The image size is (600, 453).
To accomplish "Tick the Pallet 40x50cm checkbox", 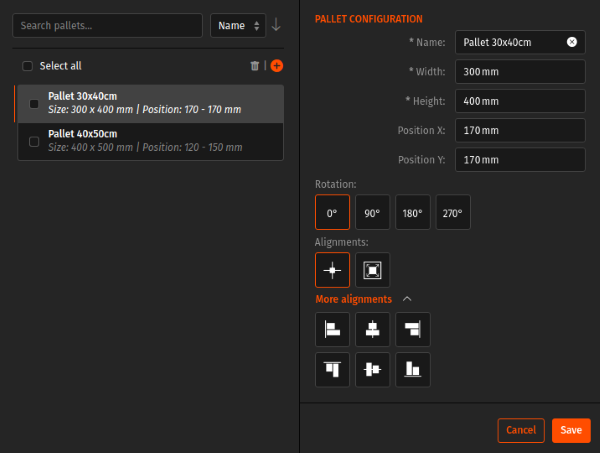I will click(x=35, y=141).
